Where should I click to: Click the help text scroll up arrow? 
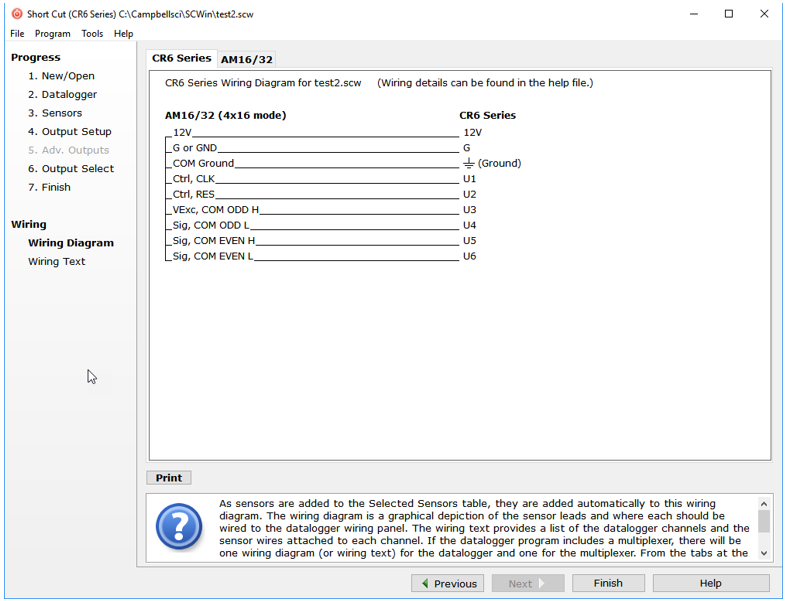(764, 504)
